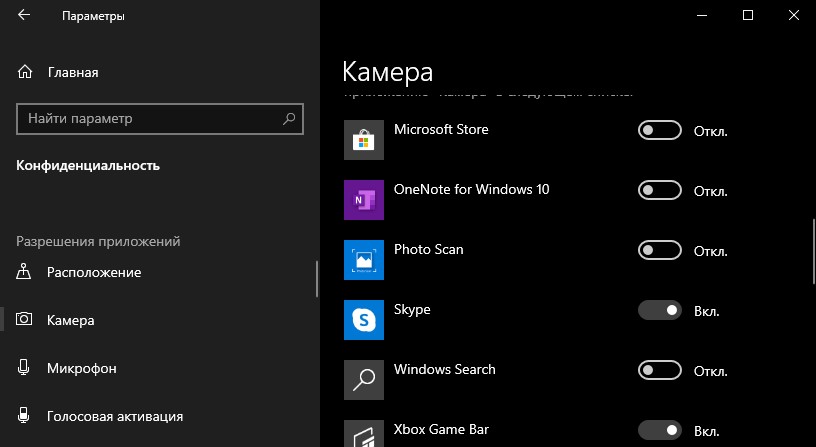Enable camera toggle for Photo Scan
Image resolution: width=816 pixels, height=447 pixels.
[x=659, y=251]
